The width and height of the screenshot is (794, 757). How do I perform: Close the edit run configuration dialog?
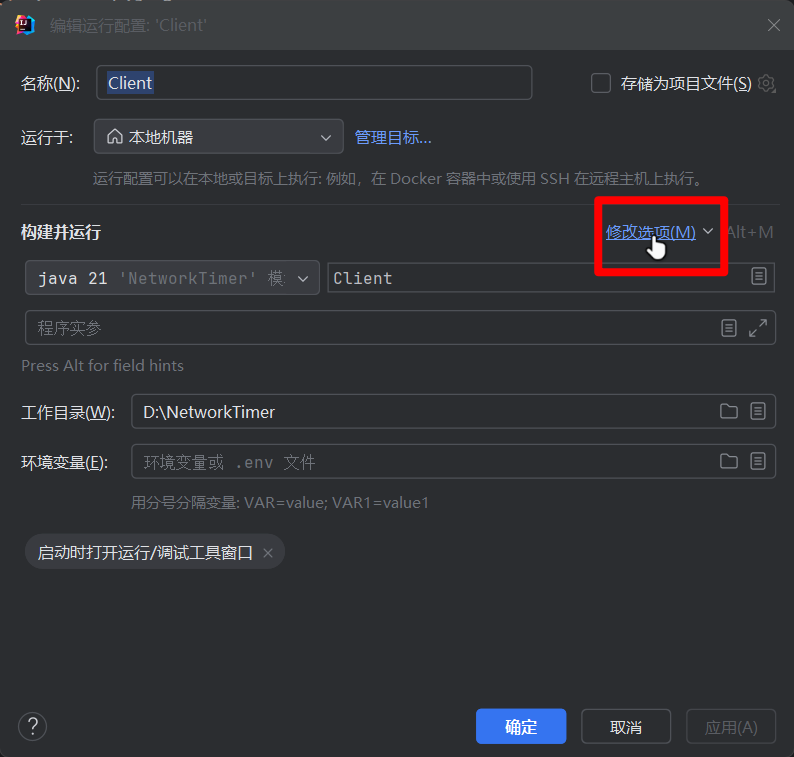coord(773,25)
